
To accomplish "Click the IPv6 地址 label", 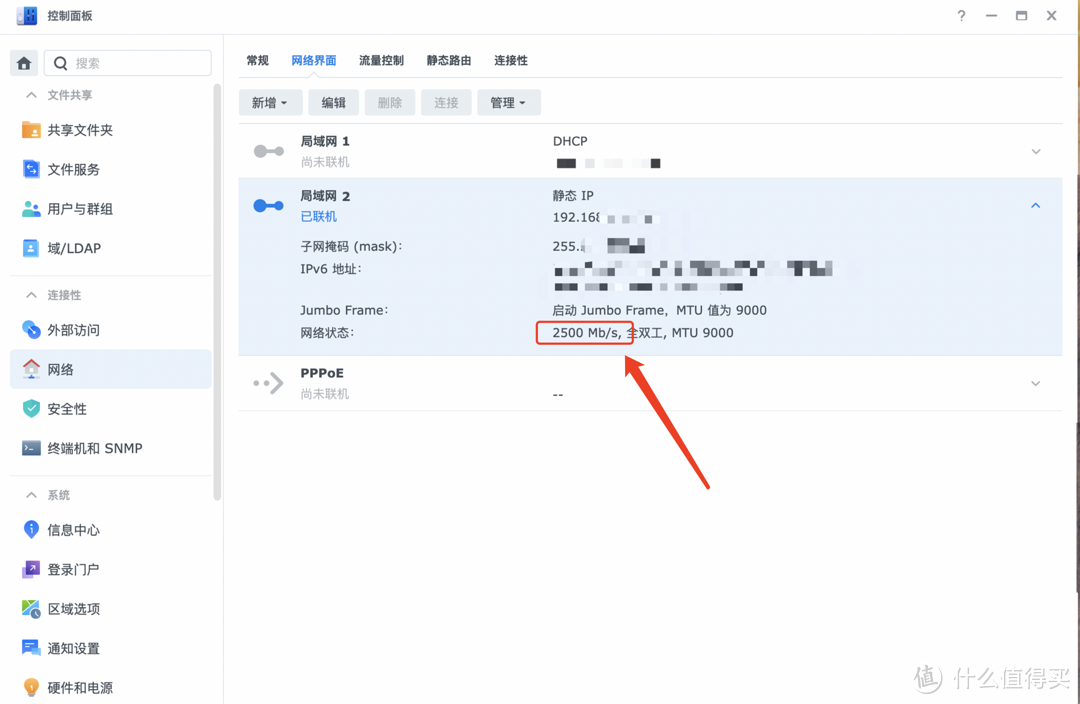I will (x=331, y=269).
